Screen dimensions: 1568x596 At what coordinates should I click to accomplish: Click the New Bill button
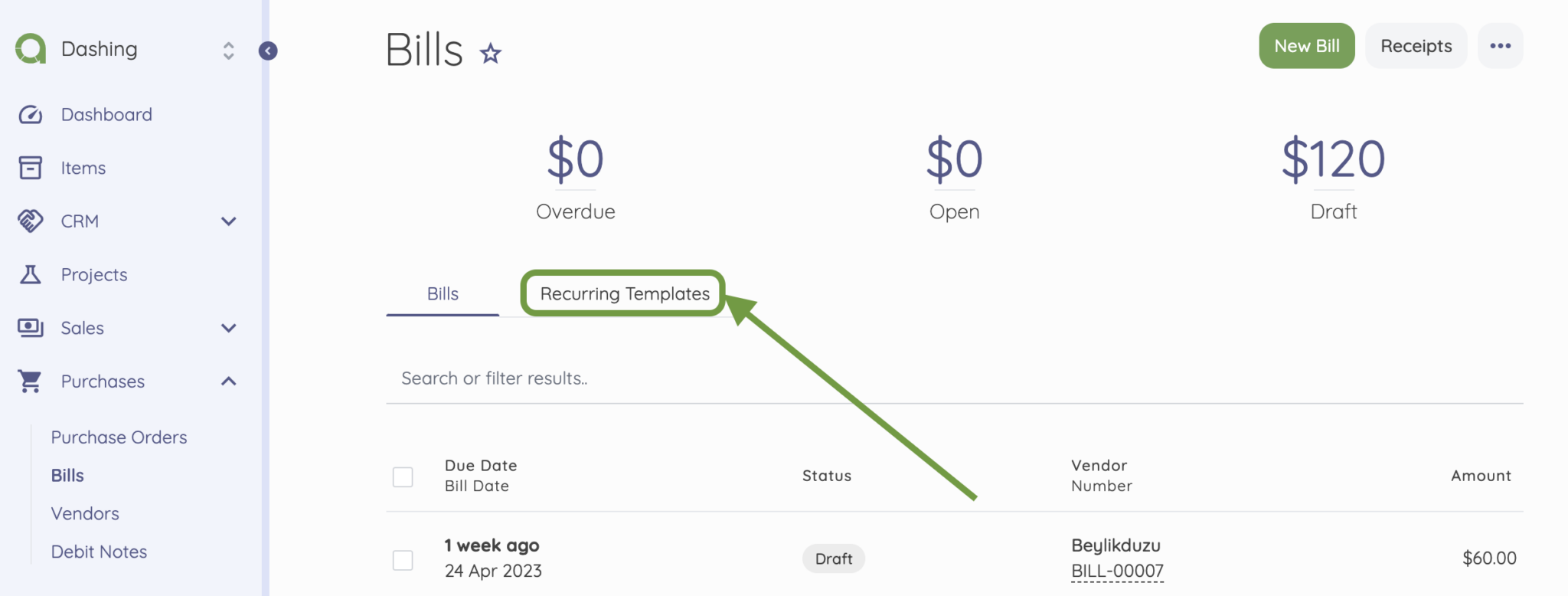[x=1306, y=45]
